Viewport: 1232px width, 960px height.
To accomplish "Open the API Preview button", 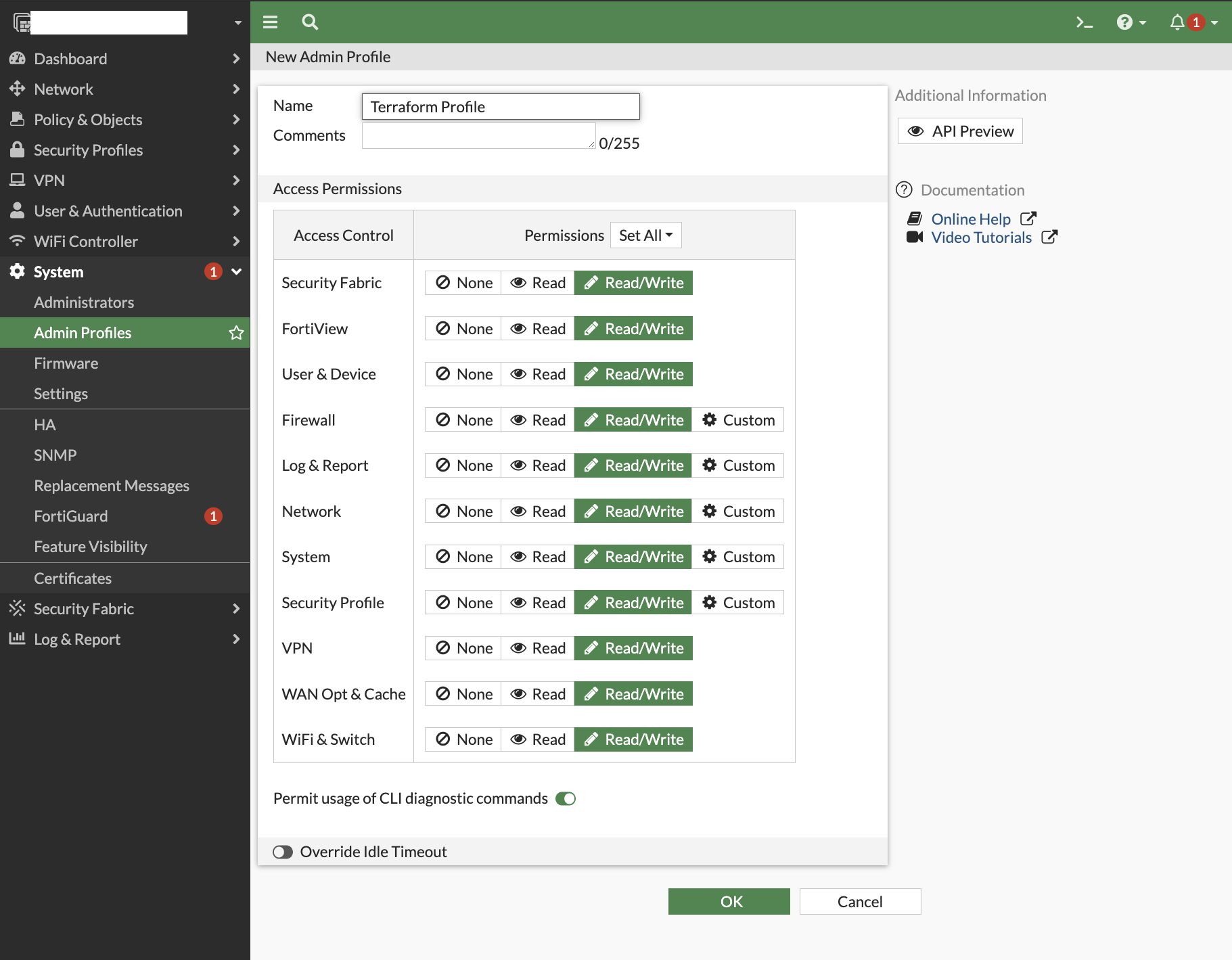I will tap(960, 131).
